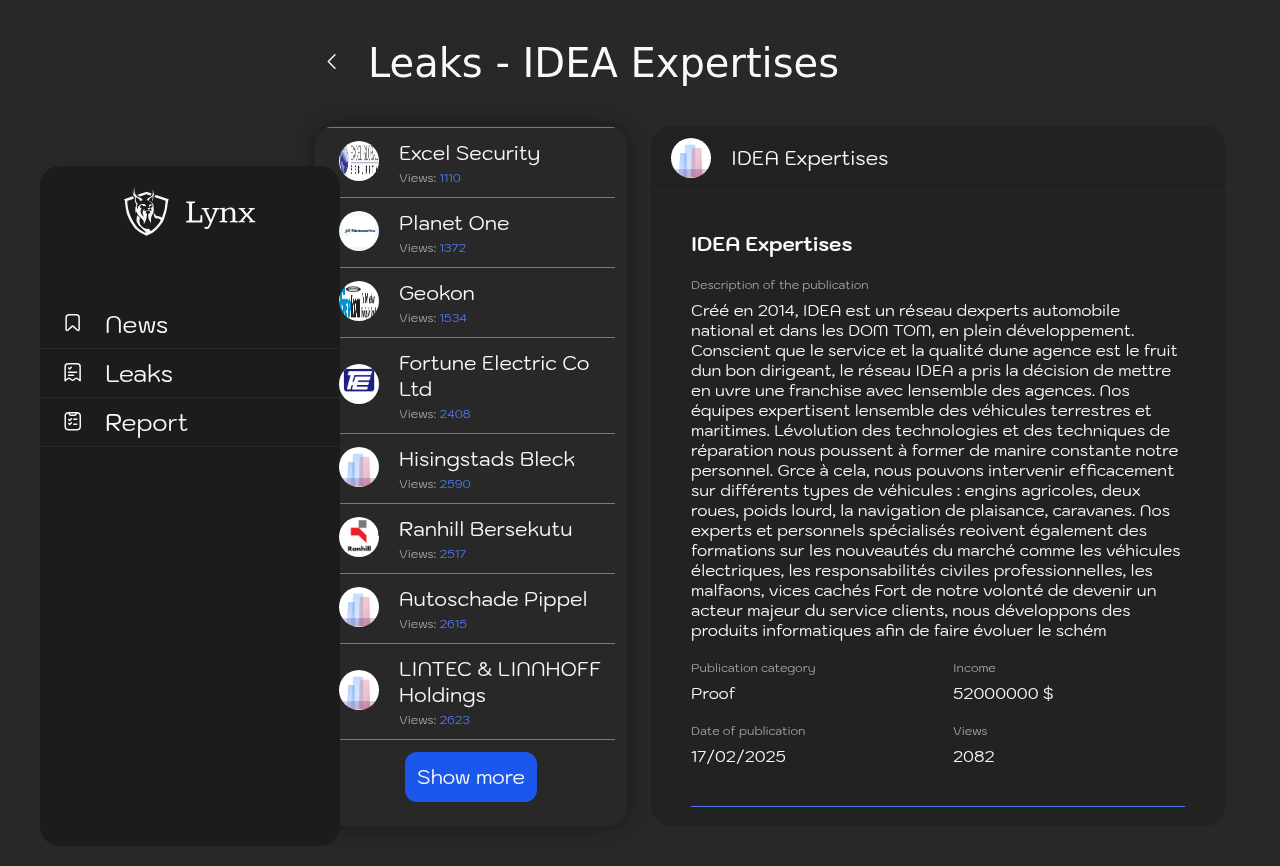Click the Excel Security avatar icon
1280x866 pixels.
359,161
